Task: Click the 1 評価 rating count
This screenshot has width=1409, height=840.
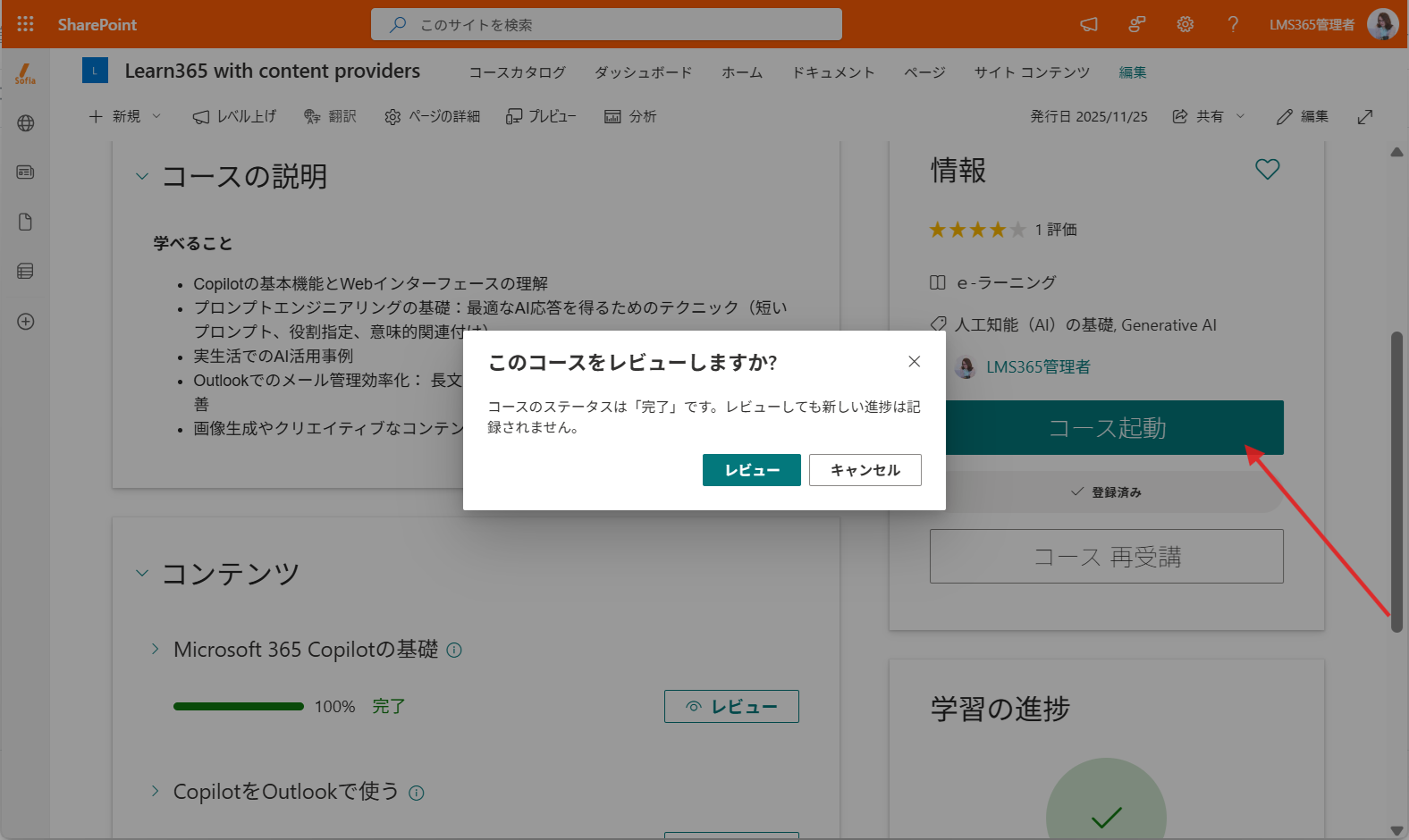Action: pyautogui.click(x=1056, y=230)
